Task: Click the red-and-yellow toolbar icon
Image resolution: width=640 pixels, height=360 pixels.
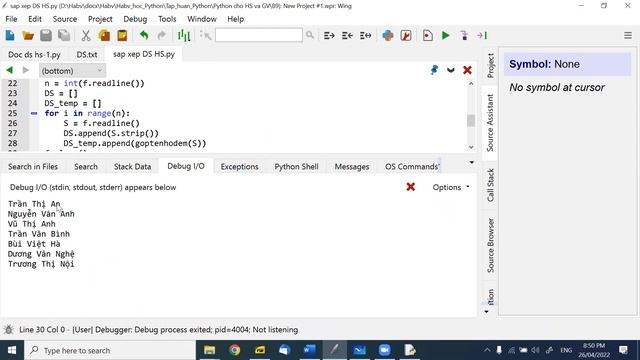Action: [x=406, y=36]
